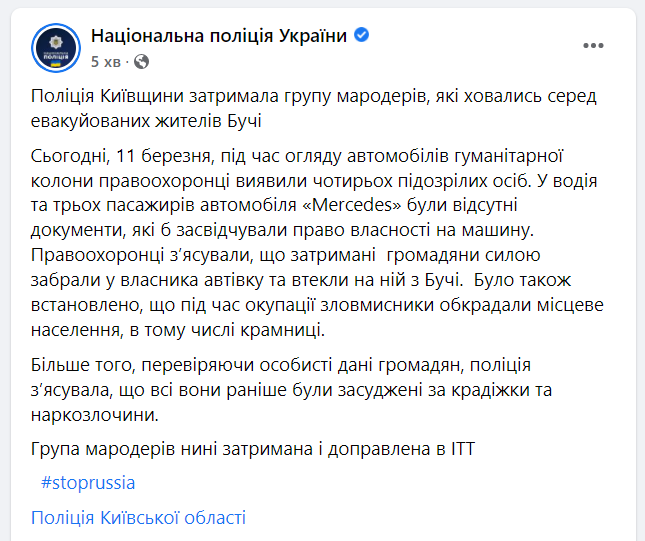Click the headline about затримала групу мародерів
The width and height of the screenshot is (645, 541).
[x=313, y=108]
